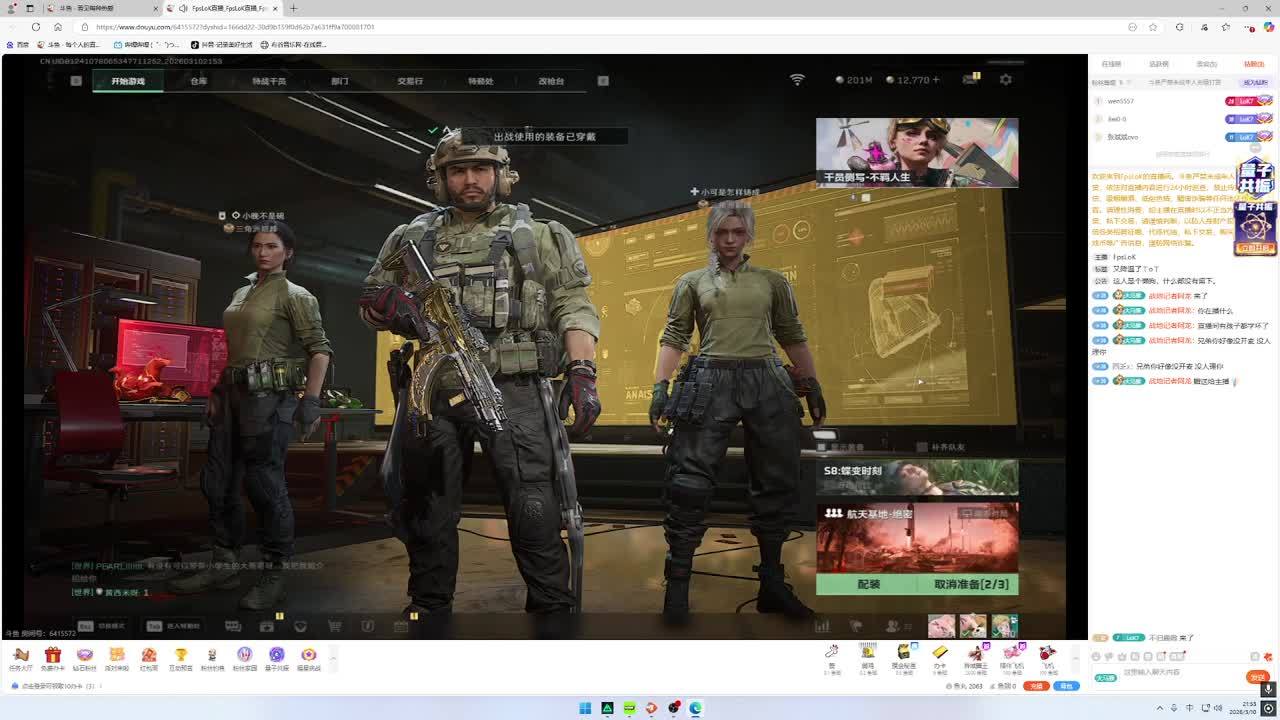
Task: Switch to the 特勤处 game tab
Action: [x=480, y=81]
